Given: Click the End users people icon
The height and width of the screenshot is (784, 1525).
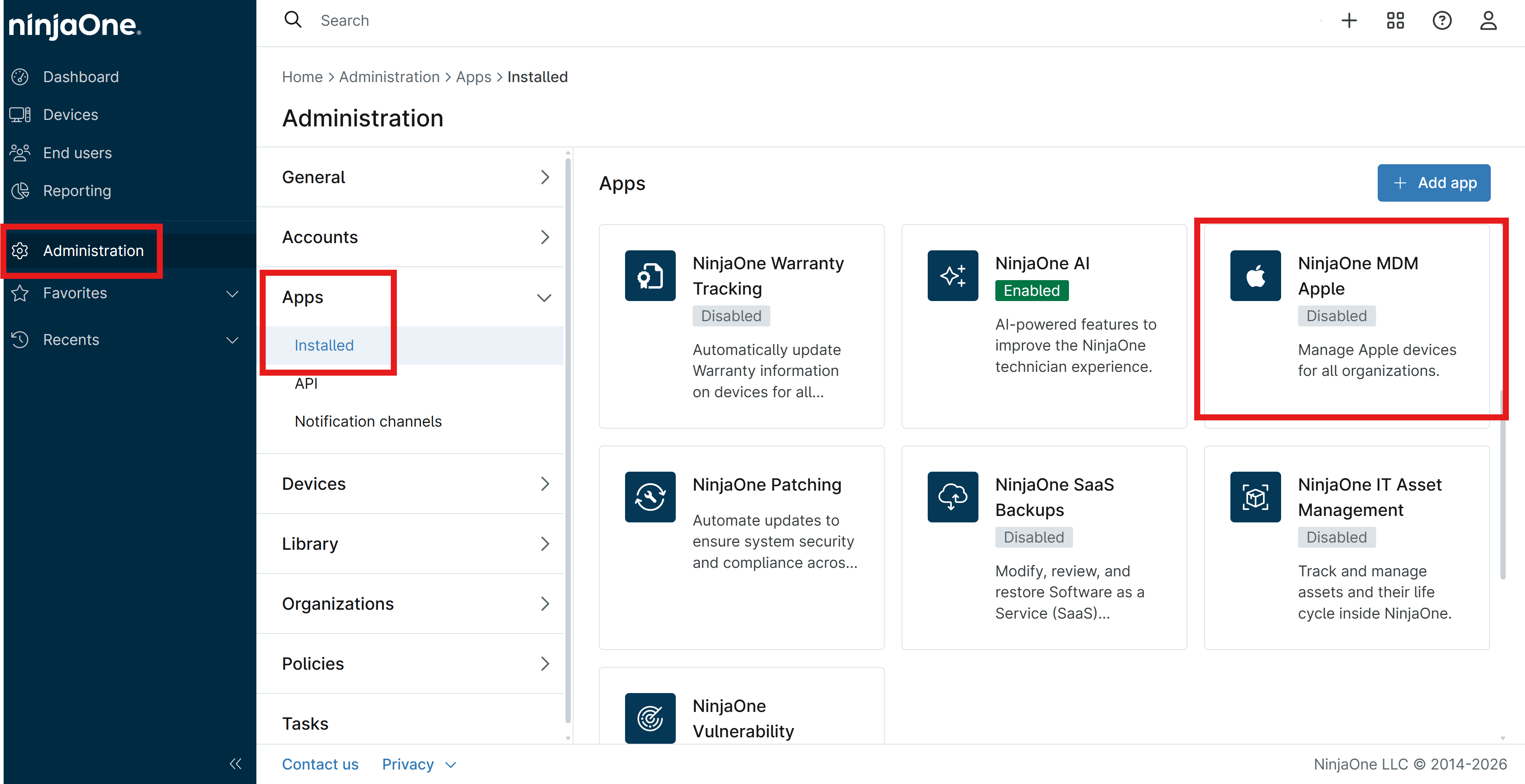Looking at the screenshot, I should (x=20, y=153).
